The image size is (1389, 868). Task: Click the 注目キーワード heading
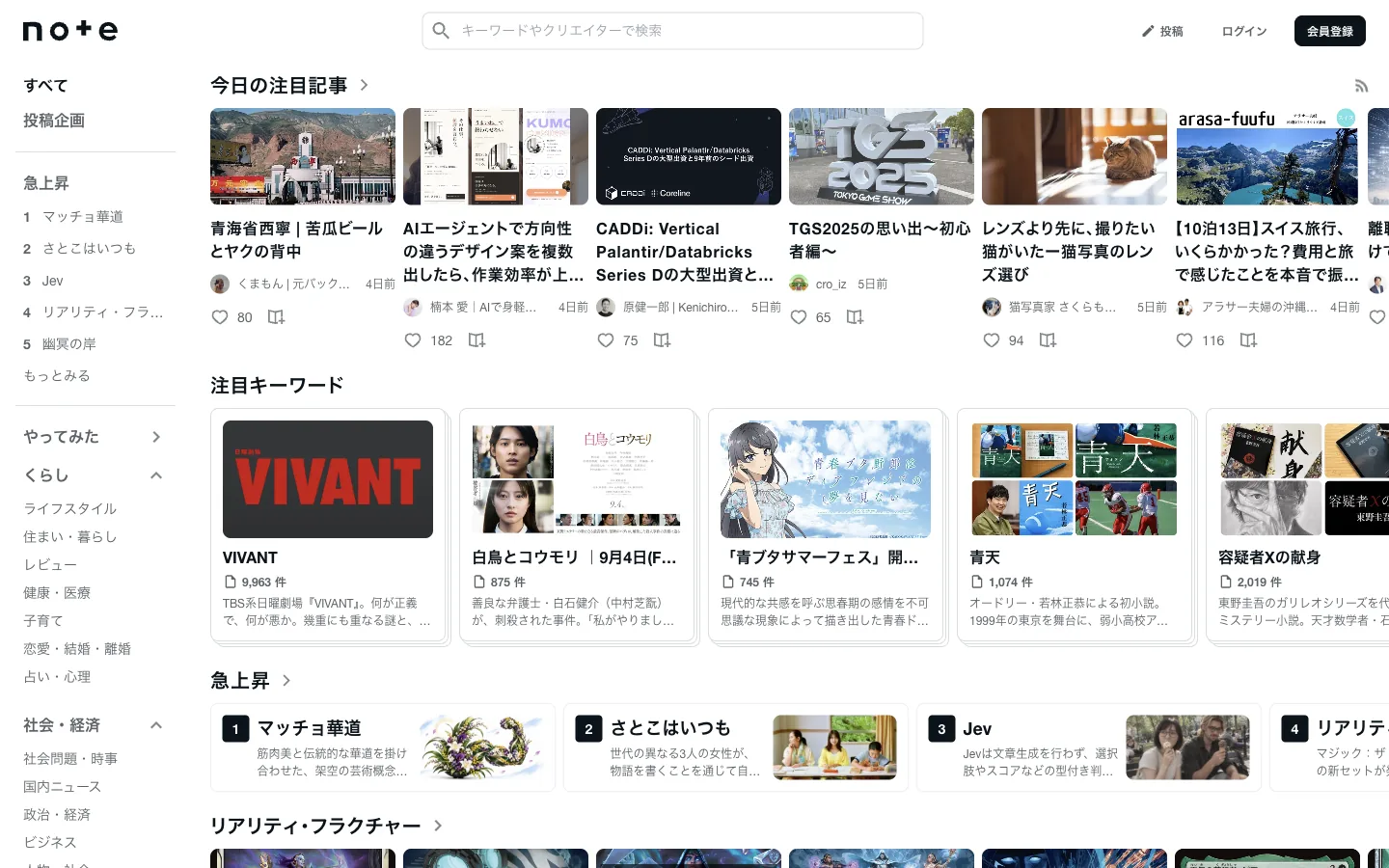coord(277,385)
